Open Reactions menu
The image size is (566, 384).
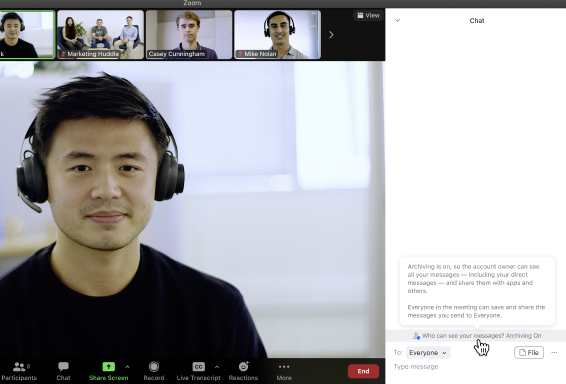243,371
